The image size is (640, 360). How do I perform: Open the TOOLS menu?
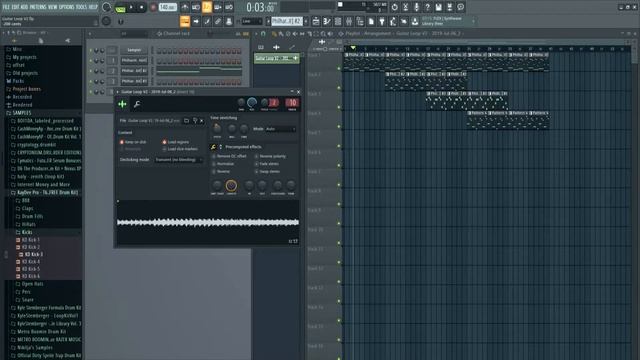82,7
